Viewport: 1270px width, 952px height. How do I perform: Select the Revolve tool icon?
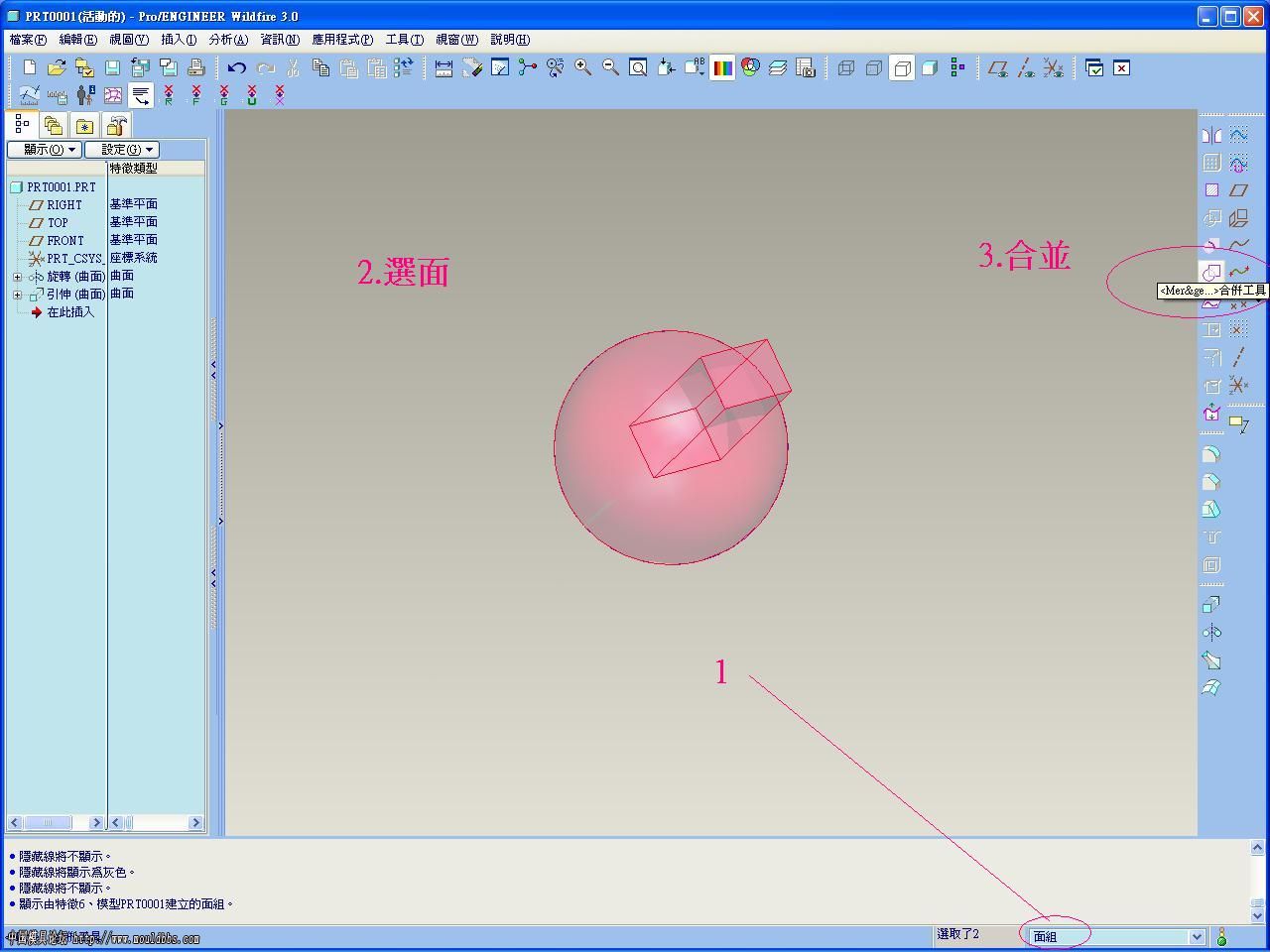click(x=1211, y=633)
